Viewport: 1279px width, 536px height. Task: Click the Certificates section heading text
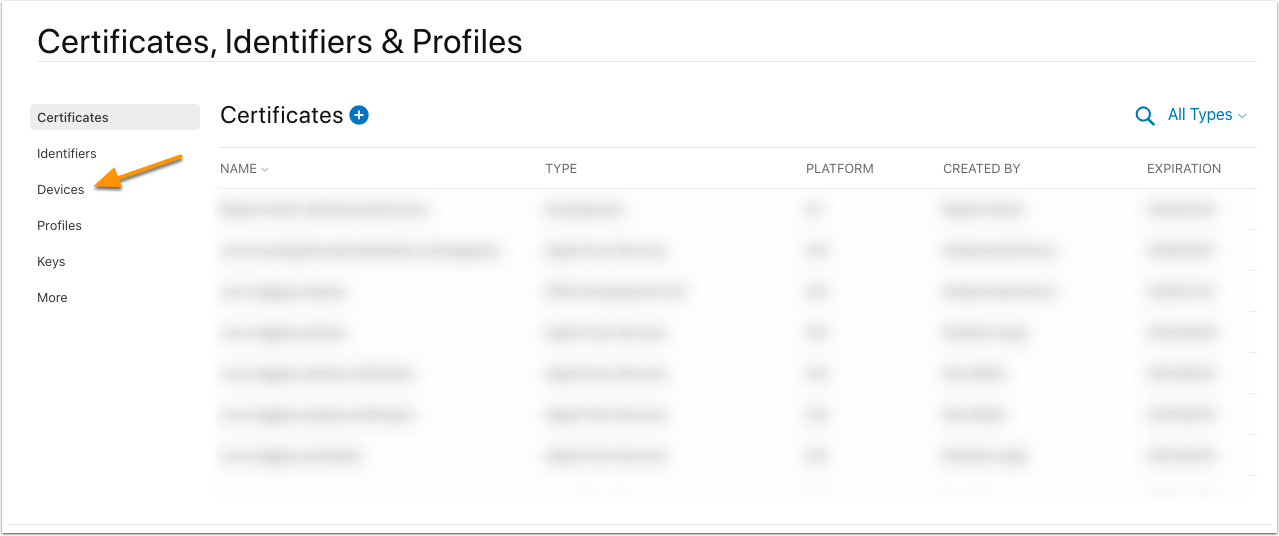pyautogui.click(x=282, y=115)
